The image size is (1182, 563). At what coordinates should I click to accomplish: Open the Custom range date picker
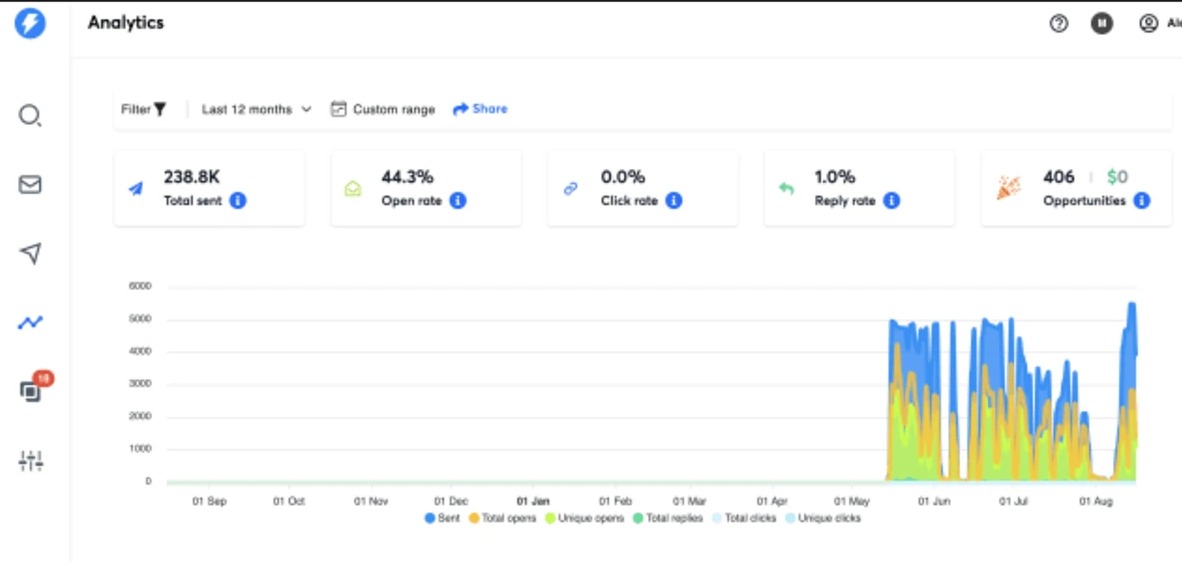tap(383, 109)
